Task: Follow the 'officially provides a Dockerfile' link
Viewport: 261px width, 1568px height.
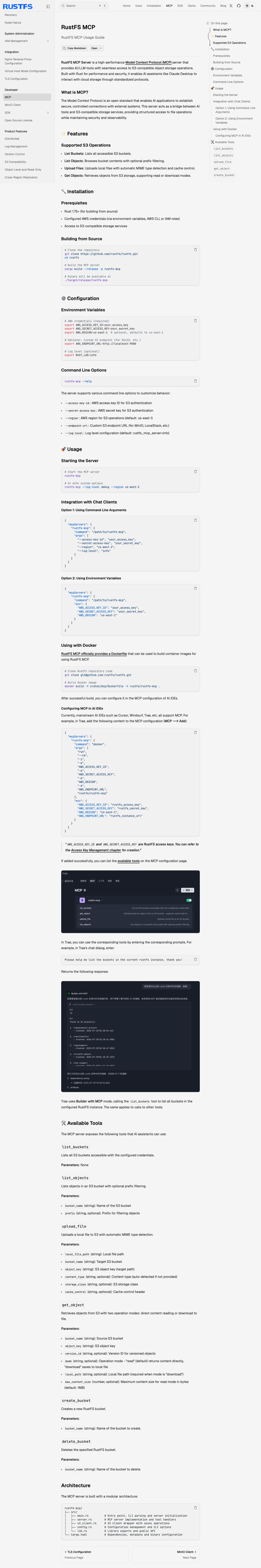Action: (94, 654)
